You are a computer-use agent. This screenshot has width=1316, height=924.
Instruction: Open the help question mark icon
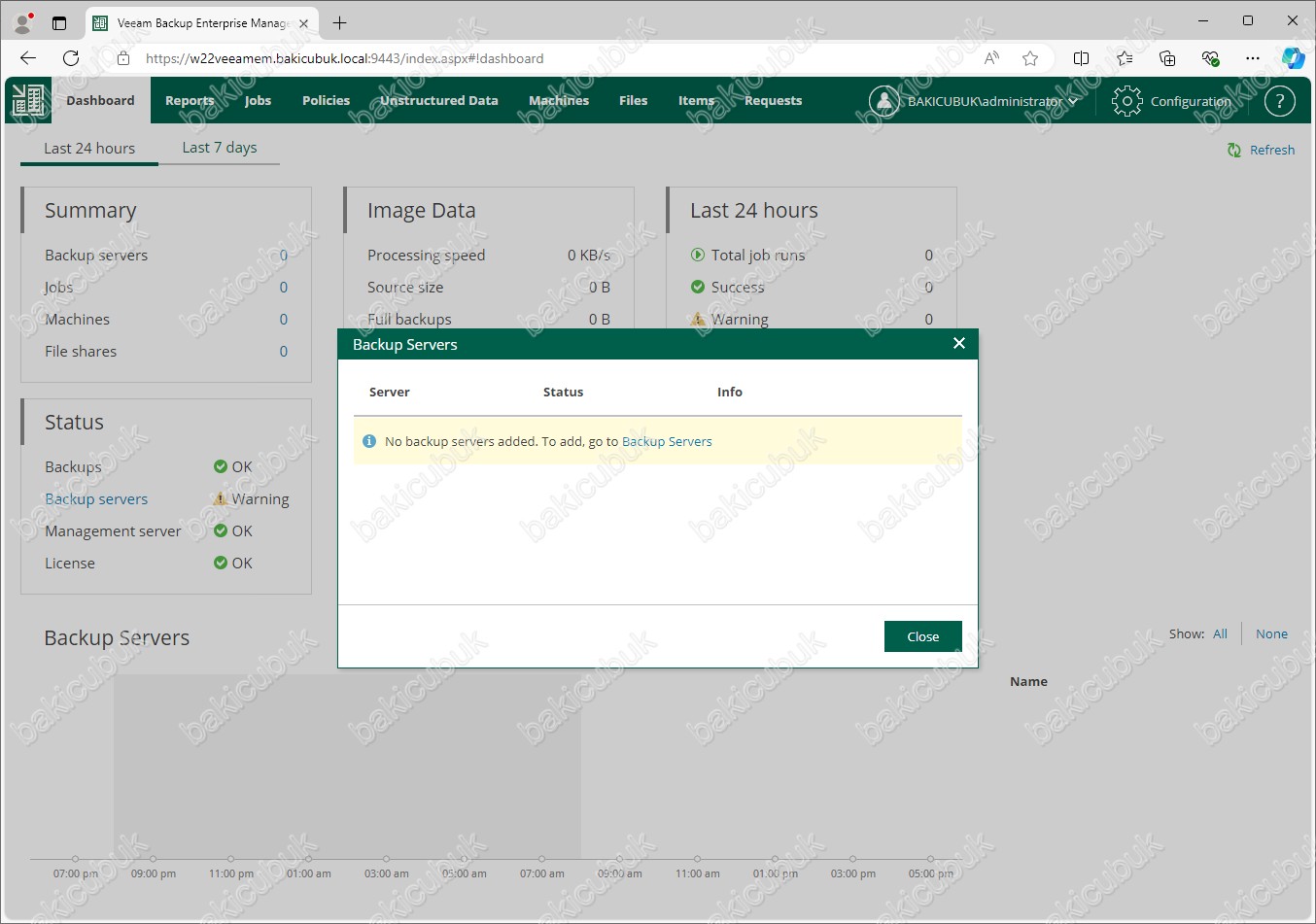point(1279,101)
